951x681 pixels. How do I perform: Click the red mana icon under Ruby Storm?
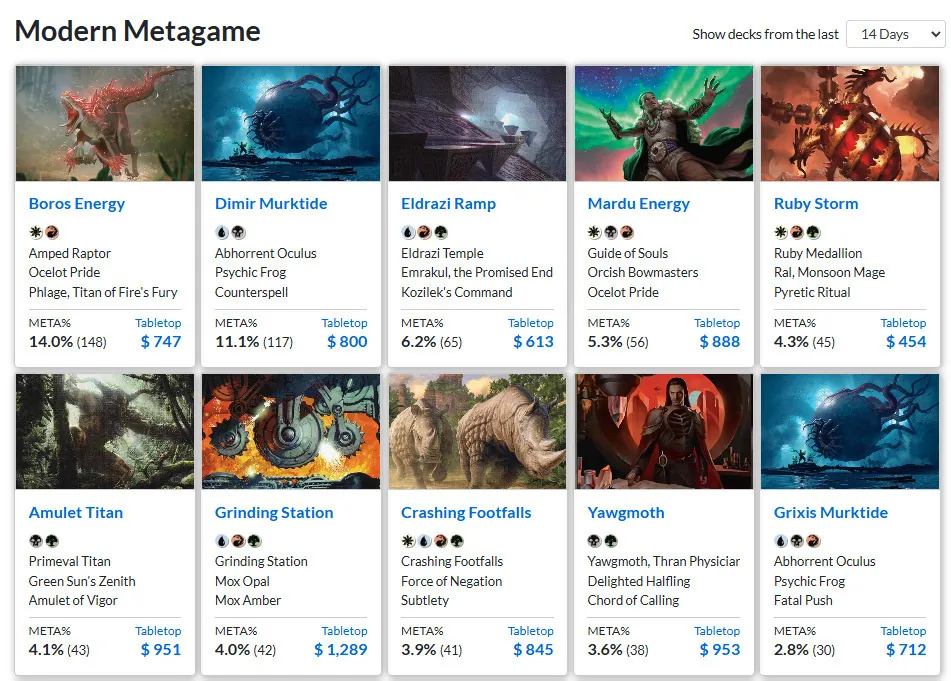tap(797, 232)
